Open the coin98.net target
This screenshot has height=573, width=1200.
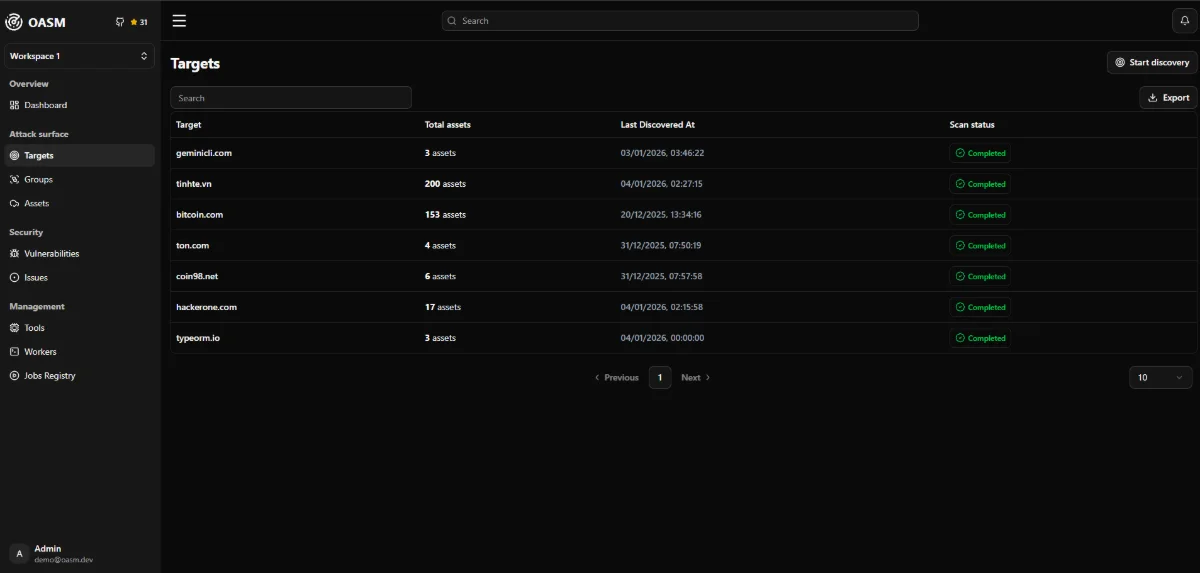197,276
